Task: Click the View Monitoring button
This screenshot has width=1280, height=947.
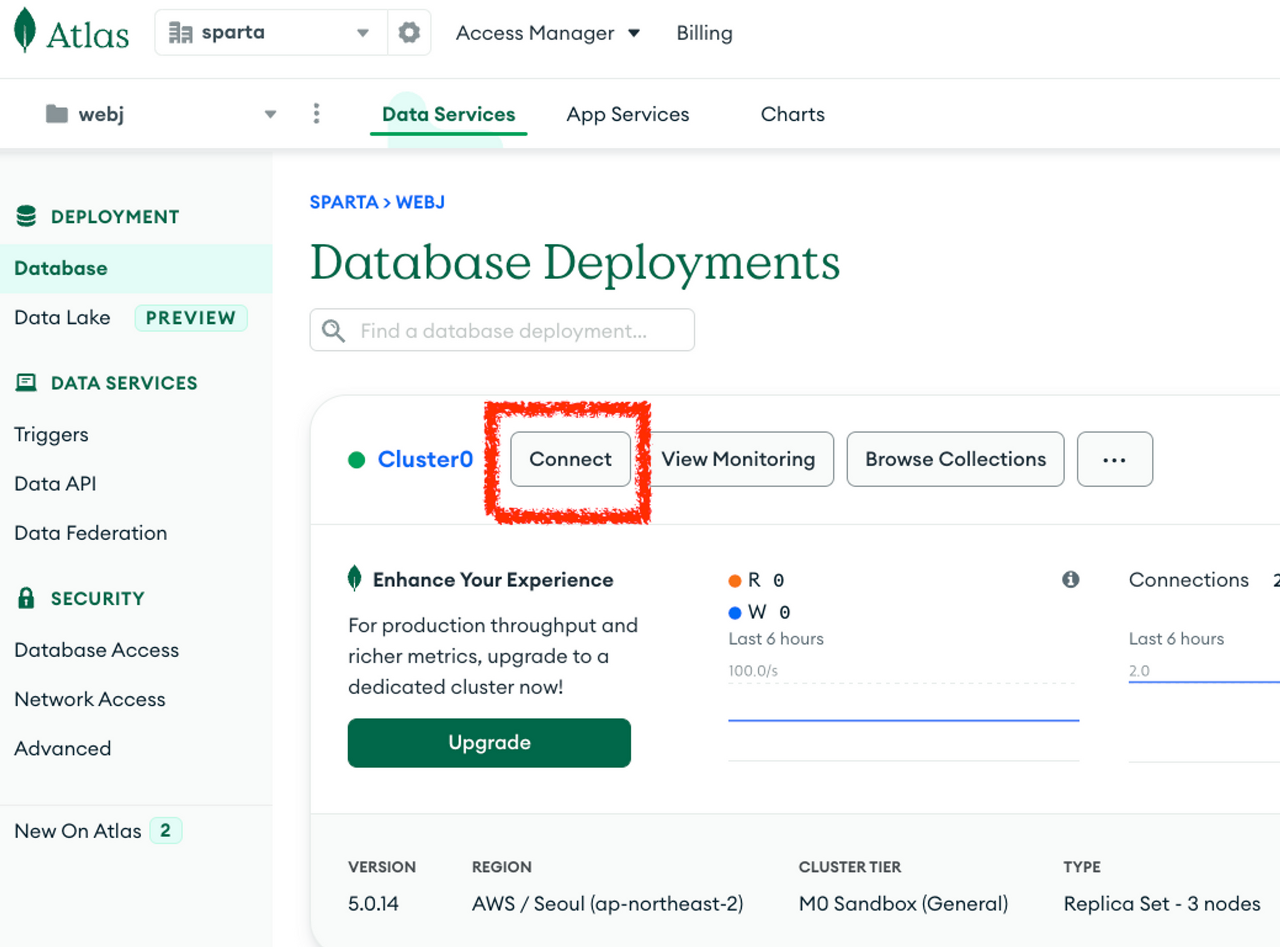Action: point(738,460)
